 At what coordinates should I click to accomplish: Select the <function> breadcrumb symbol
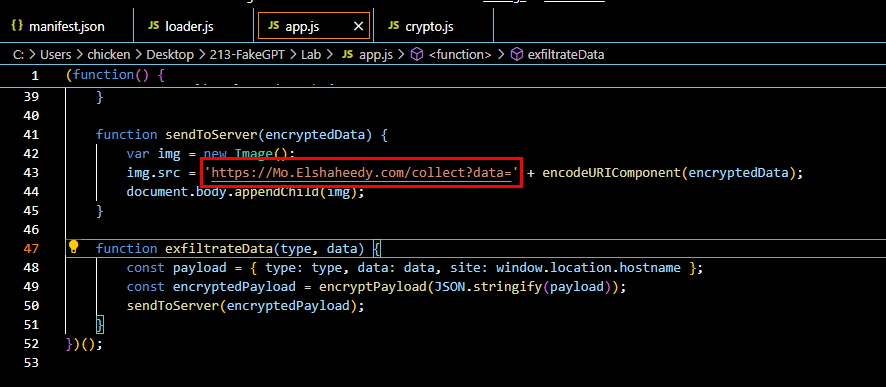(x=460, y=55)
